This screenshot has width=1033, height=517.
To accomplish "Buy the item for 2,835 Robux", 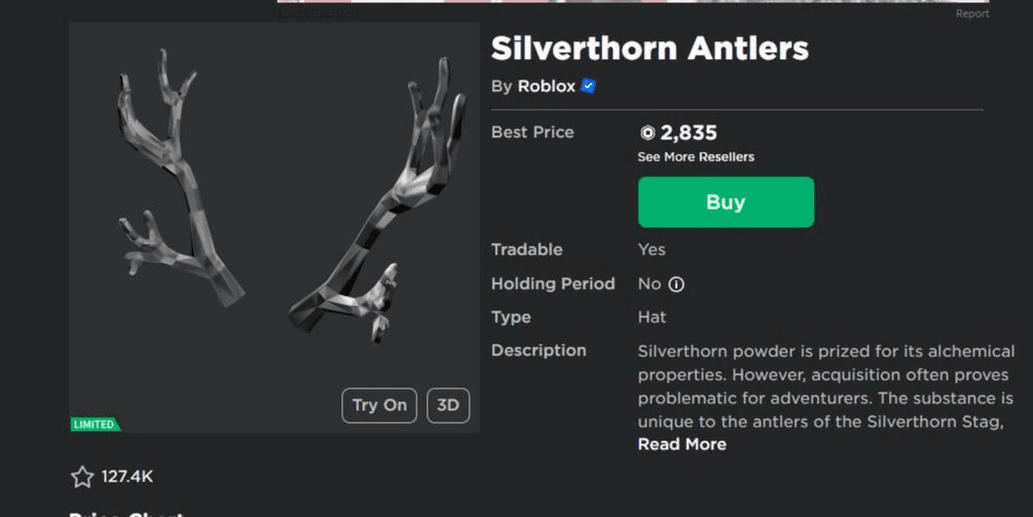I will 726,202.
